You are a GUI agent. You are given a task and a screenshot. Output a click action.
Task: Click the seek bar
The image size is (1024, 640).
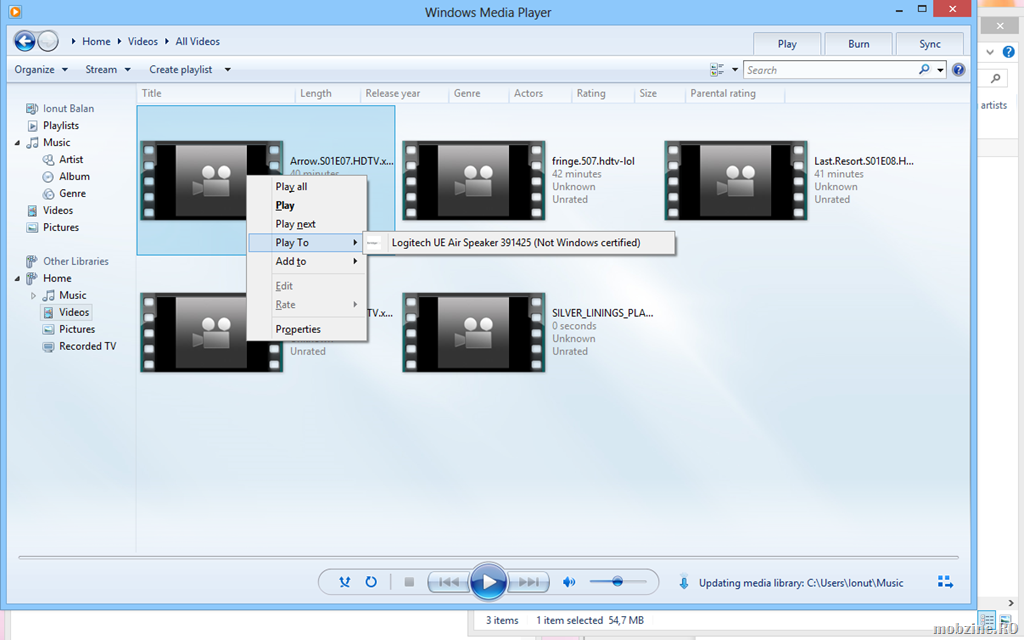488,558
